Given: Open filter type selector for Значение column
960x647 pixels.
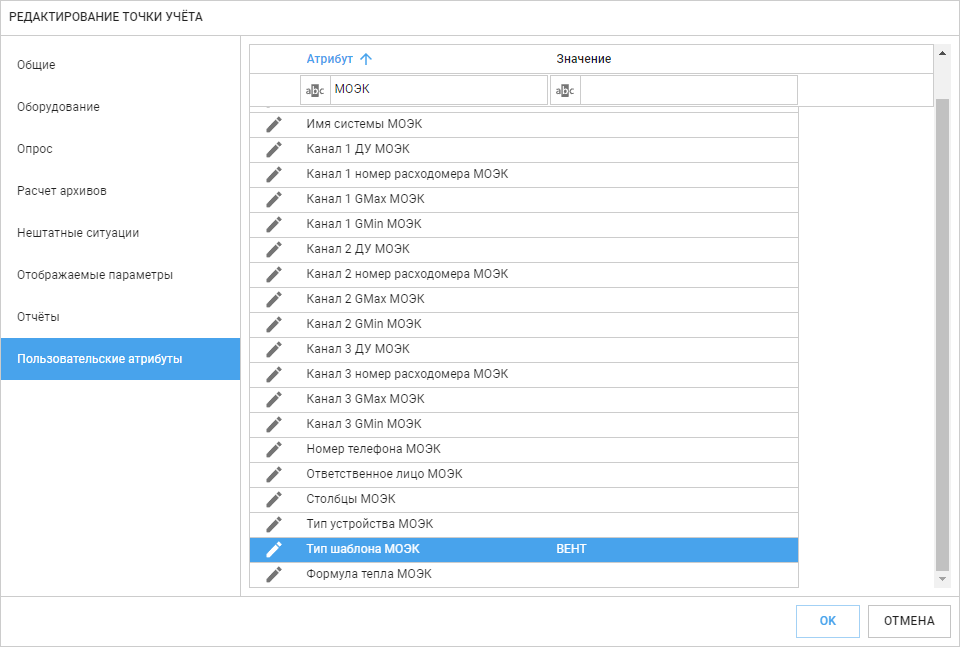Looking at the screenshot, I should click(565, 91).
